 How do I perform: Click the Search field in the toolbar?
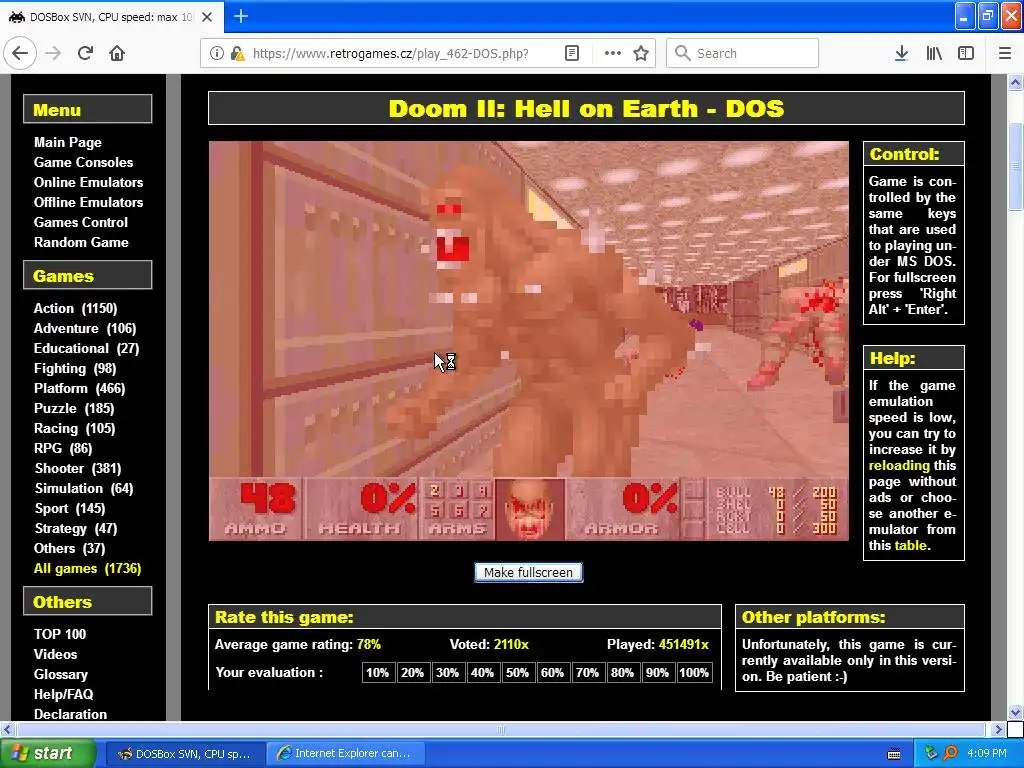742,53
